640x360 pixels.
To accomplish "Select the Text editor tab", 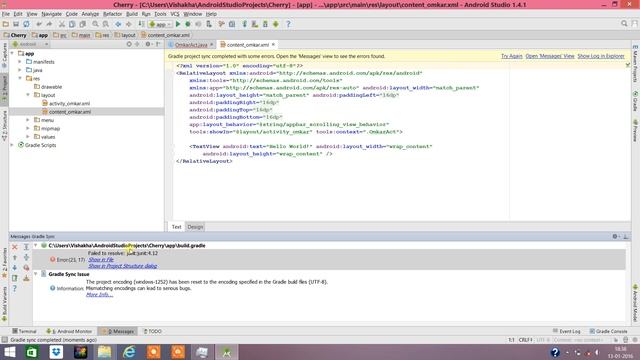I will tap(176, 227).
